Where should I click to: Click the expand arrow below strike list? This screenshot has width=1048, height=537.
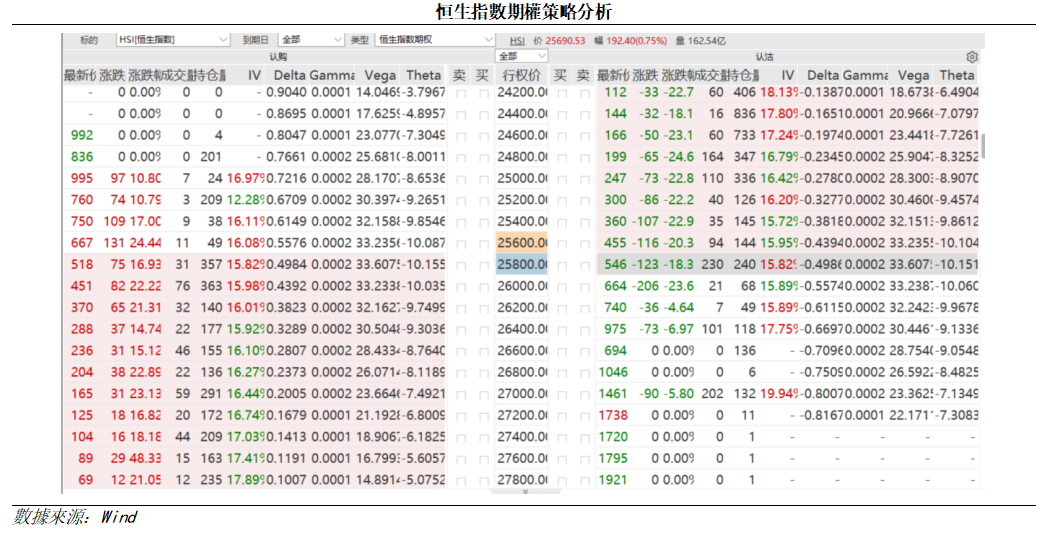(x=527, y=492)
